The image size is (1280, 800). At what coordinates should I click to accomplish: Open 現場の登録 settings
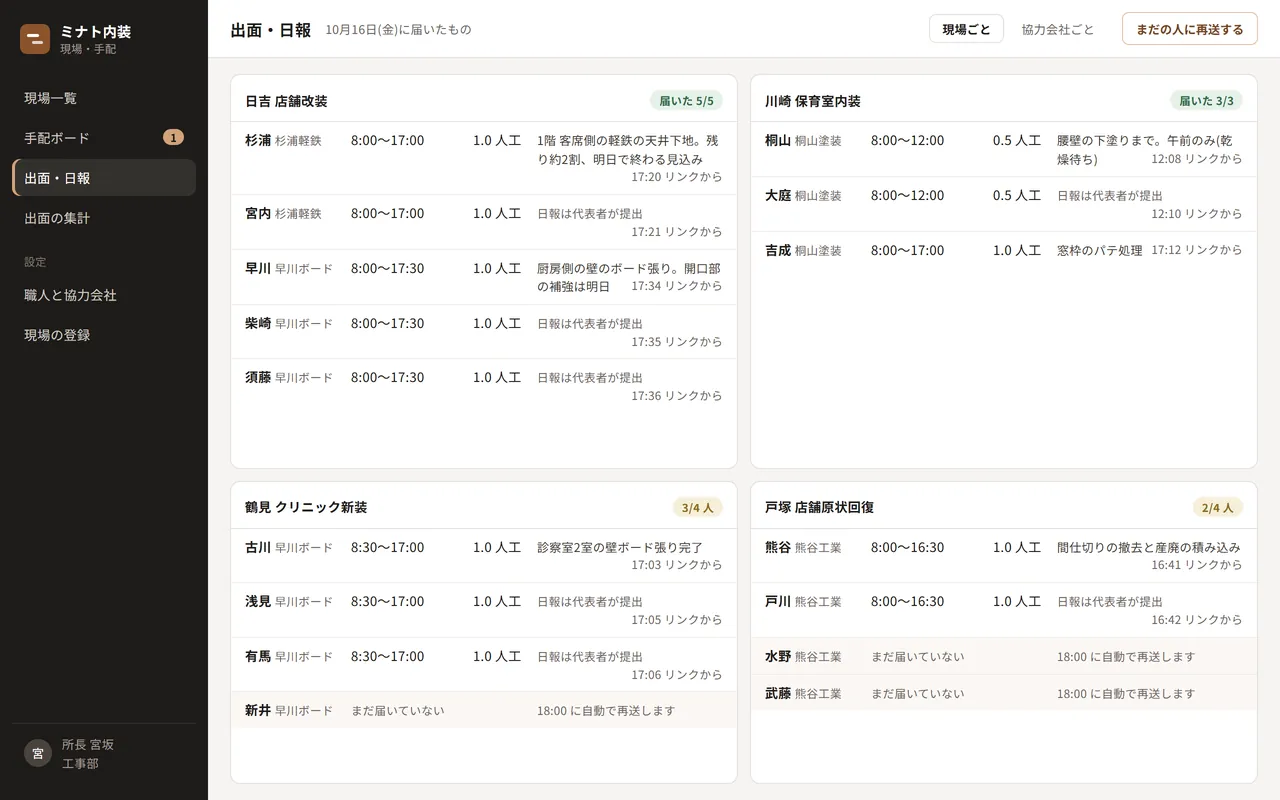click(104, 335)
